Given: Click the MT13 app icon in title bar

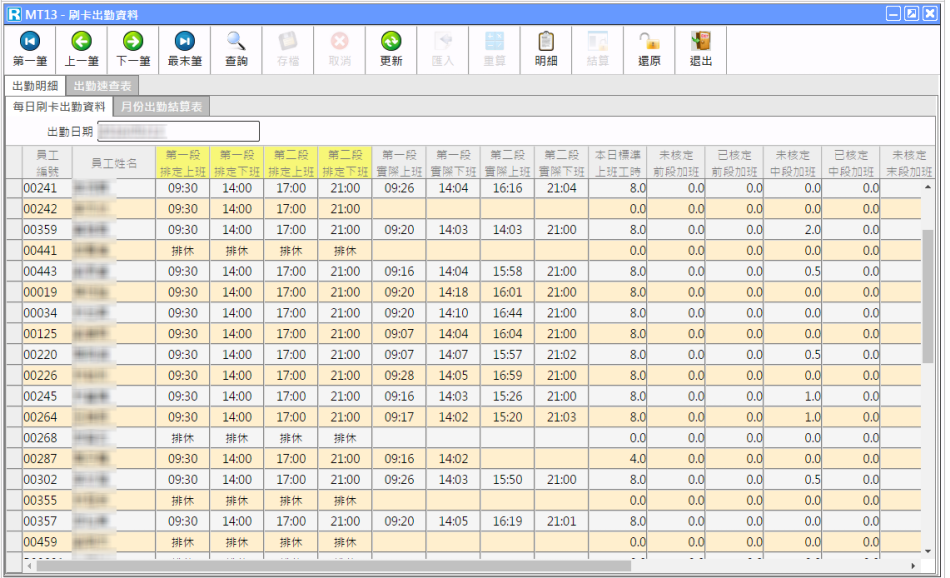Looking at the screenshot, I should point(14,14).
